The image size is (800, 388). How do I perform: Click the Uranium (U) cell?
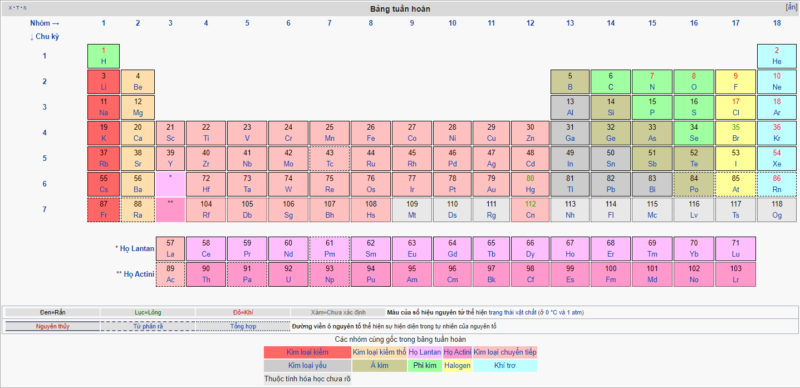(288, 274)
